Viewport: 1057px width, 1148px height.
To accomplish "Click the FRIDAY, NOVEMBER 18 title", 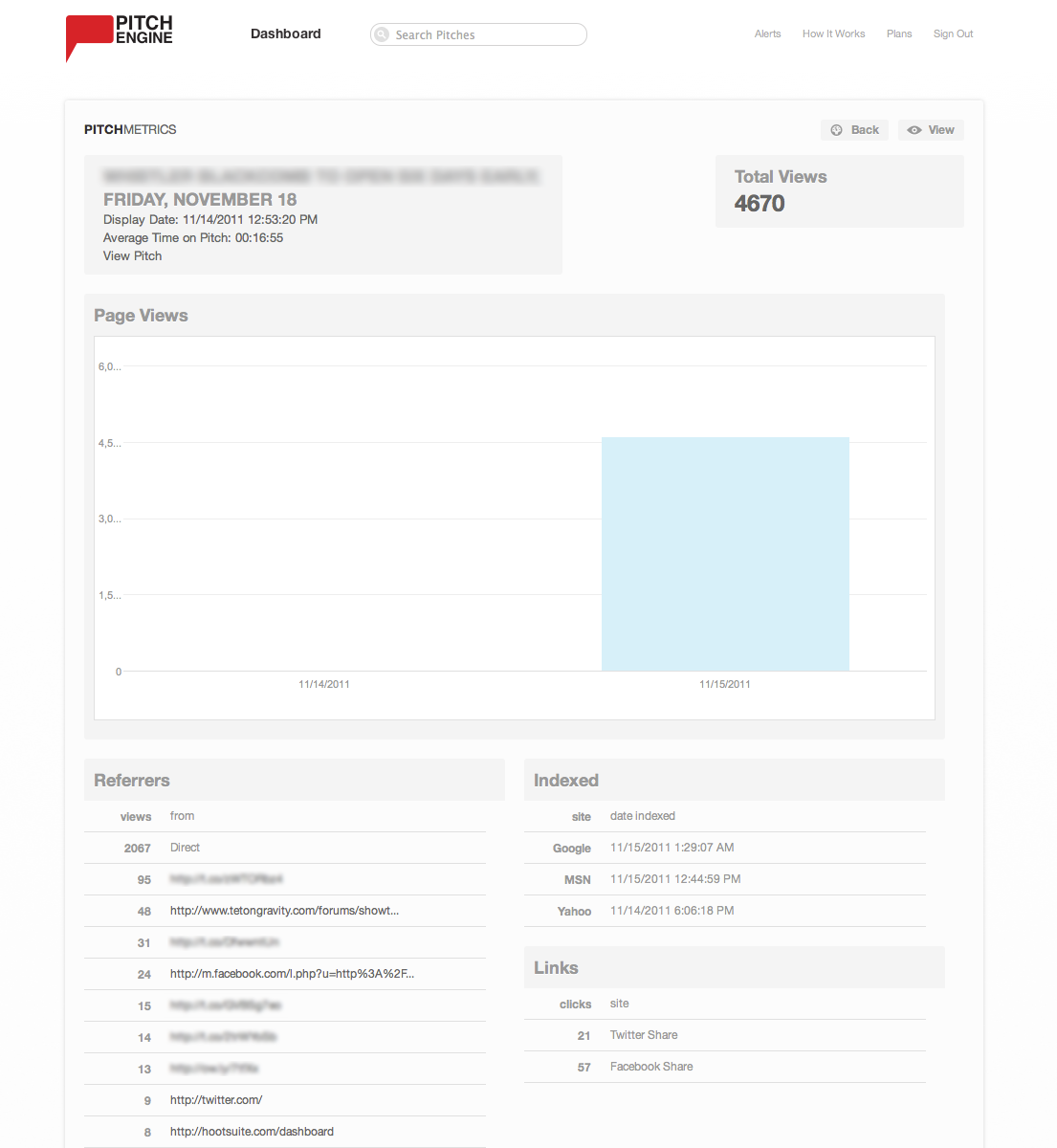I will (x=200, y=200).
